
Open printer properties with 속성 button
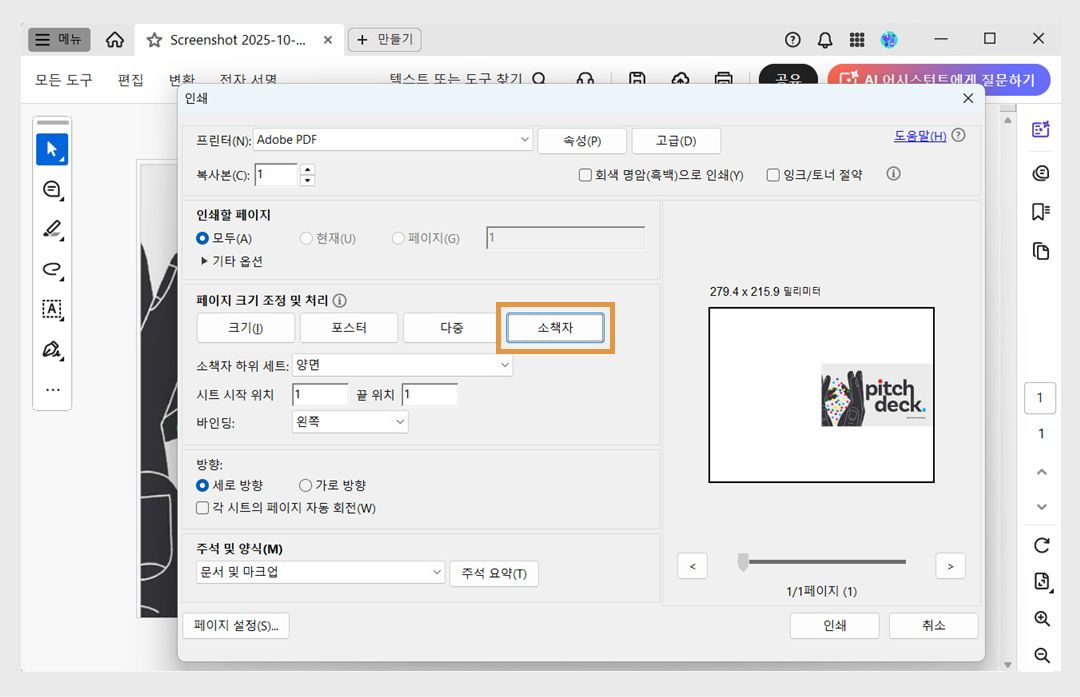[x=581, y=140]
